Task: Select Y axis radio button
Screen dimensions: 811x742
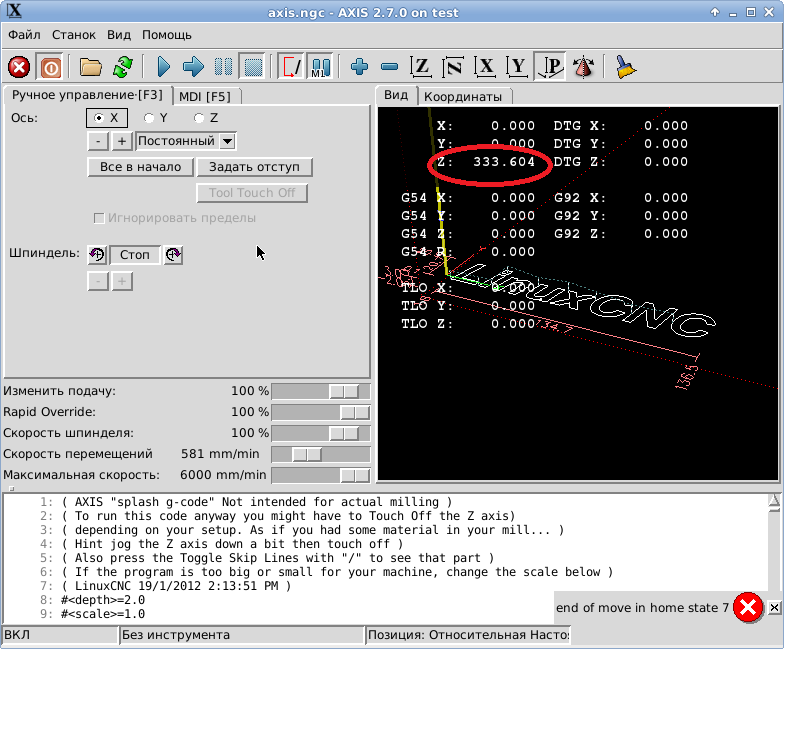Action: click(156, 118)
